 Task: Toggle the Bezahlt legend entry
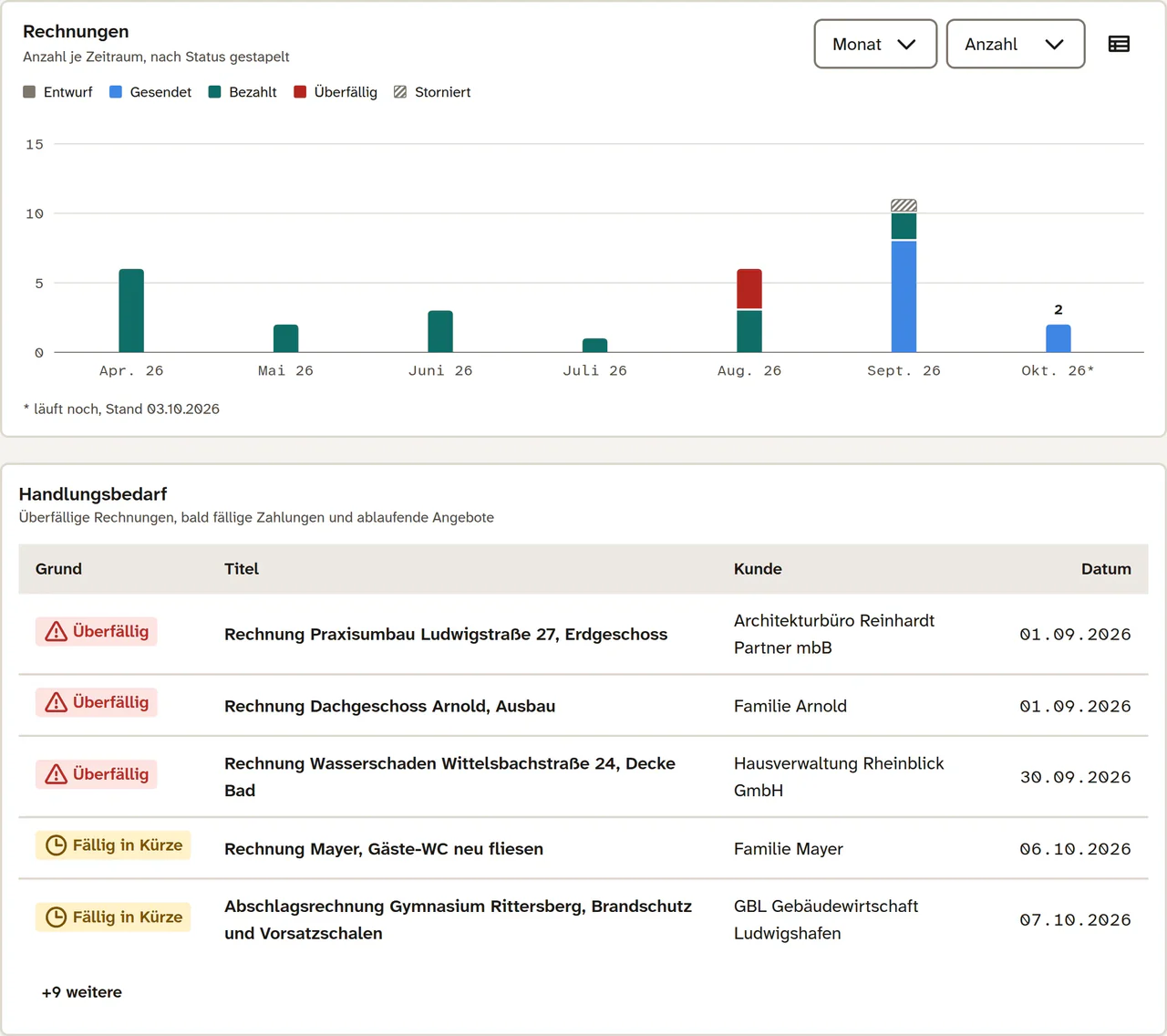tap(243, 92)
